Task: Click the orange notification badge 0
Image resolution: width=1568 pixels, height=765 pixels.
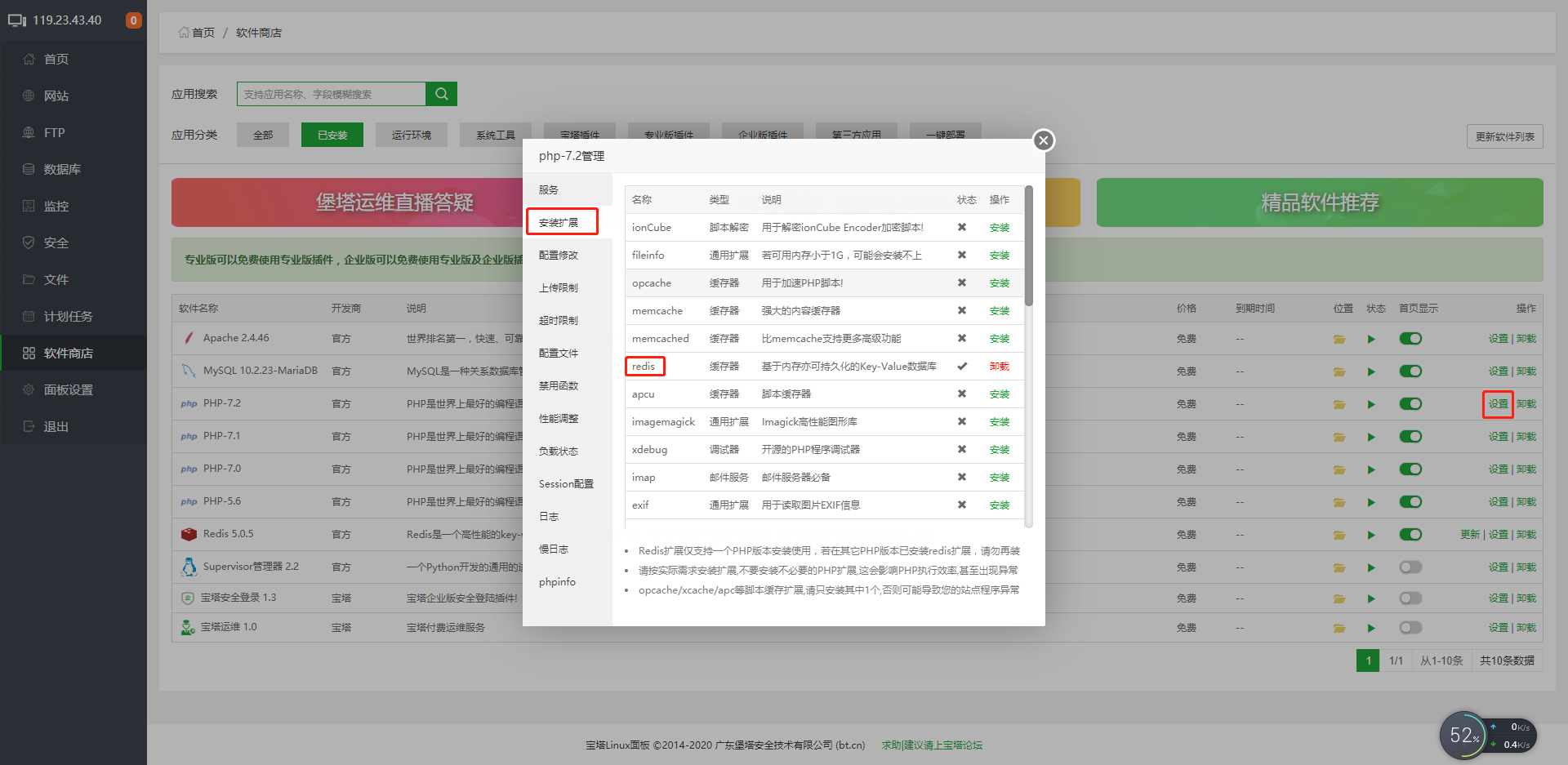Action: [133, 20]
